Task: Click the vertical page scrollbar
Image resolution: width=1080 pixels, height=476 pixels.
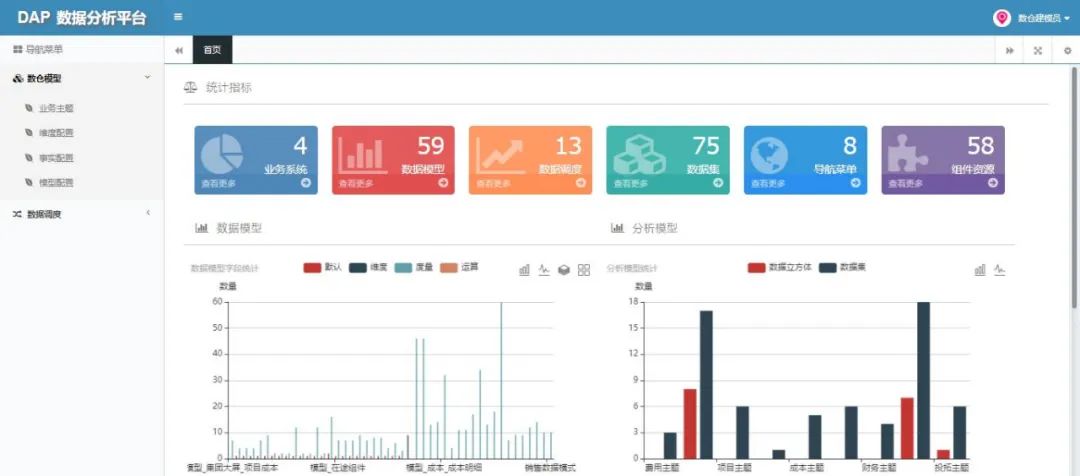Action: tap(1074, 186)
